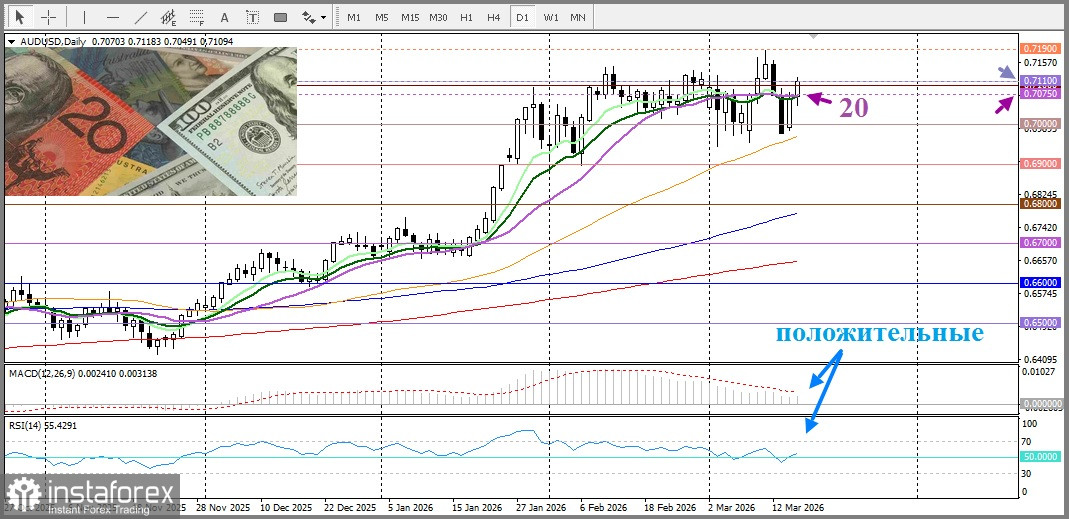Viewport: 1069px width, 519px height.
Task: Select the trendline drawing tool
Action: pyautogui.click(x=140, y=17)
